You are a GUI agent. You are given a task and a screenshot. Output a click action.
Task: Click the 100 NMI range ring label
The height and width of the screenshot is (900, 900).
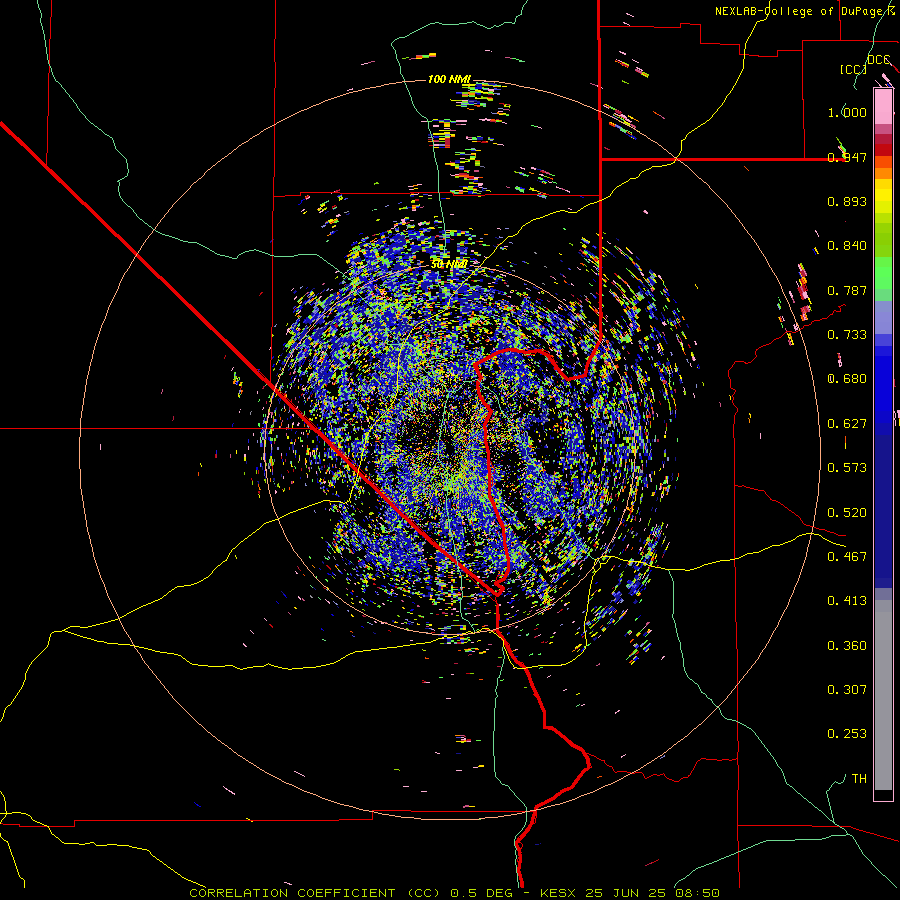click(449, 79)
